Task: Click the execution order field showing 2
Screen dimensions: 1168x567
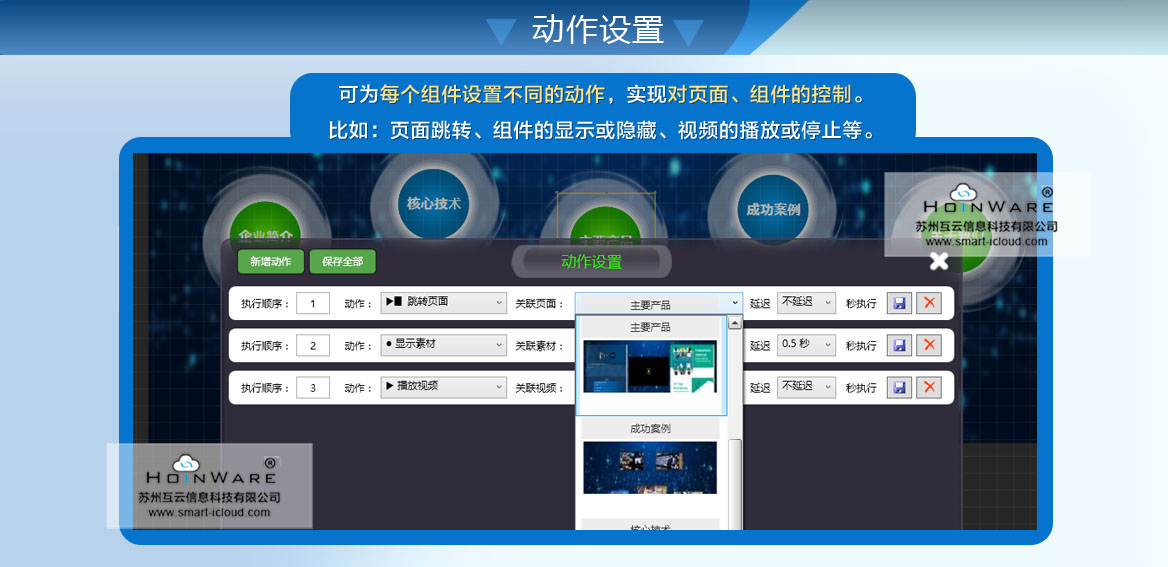Action: (313, 346)
